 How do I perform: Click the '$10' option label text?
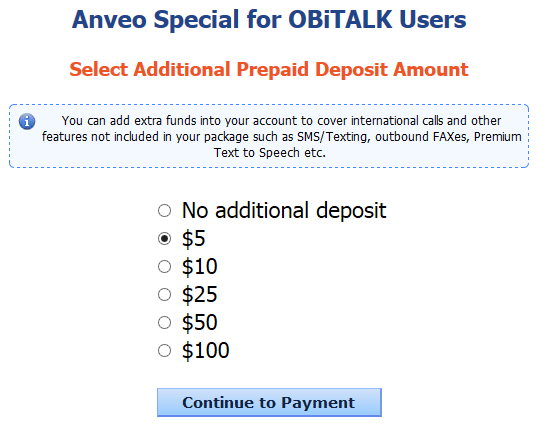(x=200, y=267)
